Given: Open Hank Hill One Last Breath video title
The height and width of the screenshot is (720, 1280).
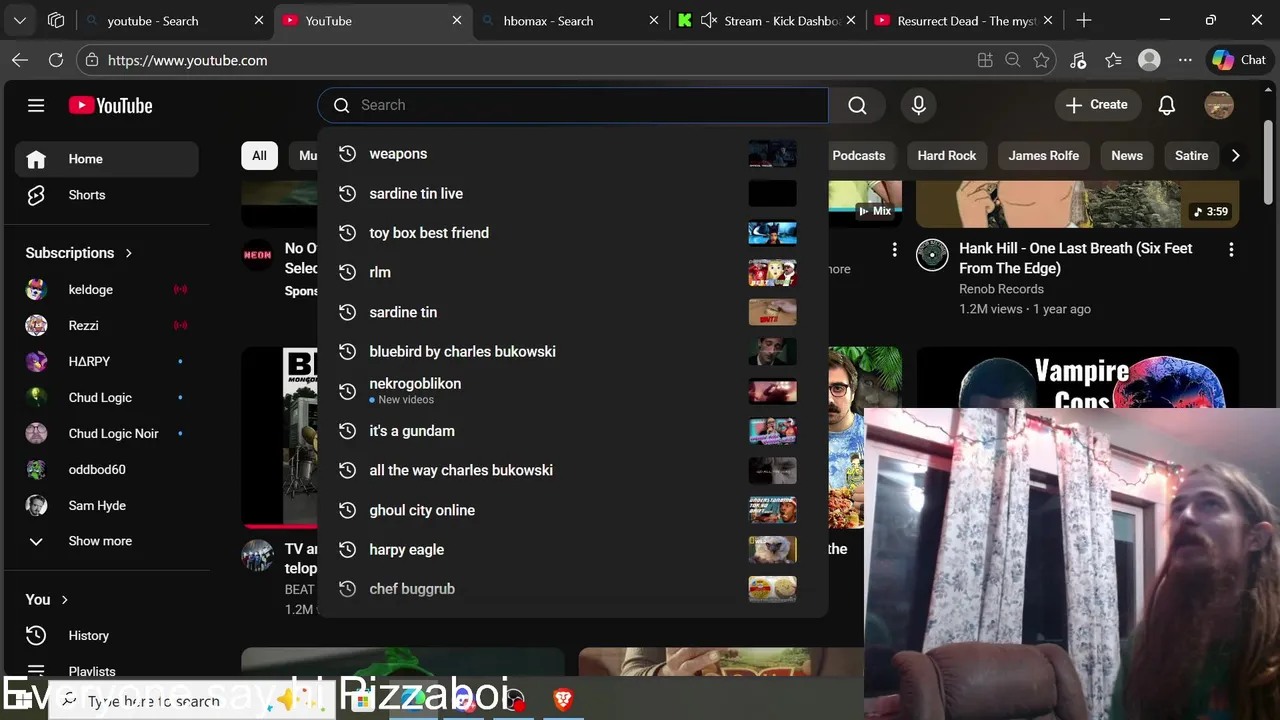Looking at the screenshot, I should pyautogui.click(x=1076, y=258).
